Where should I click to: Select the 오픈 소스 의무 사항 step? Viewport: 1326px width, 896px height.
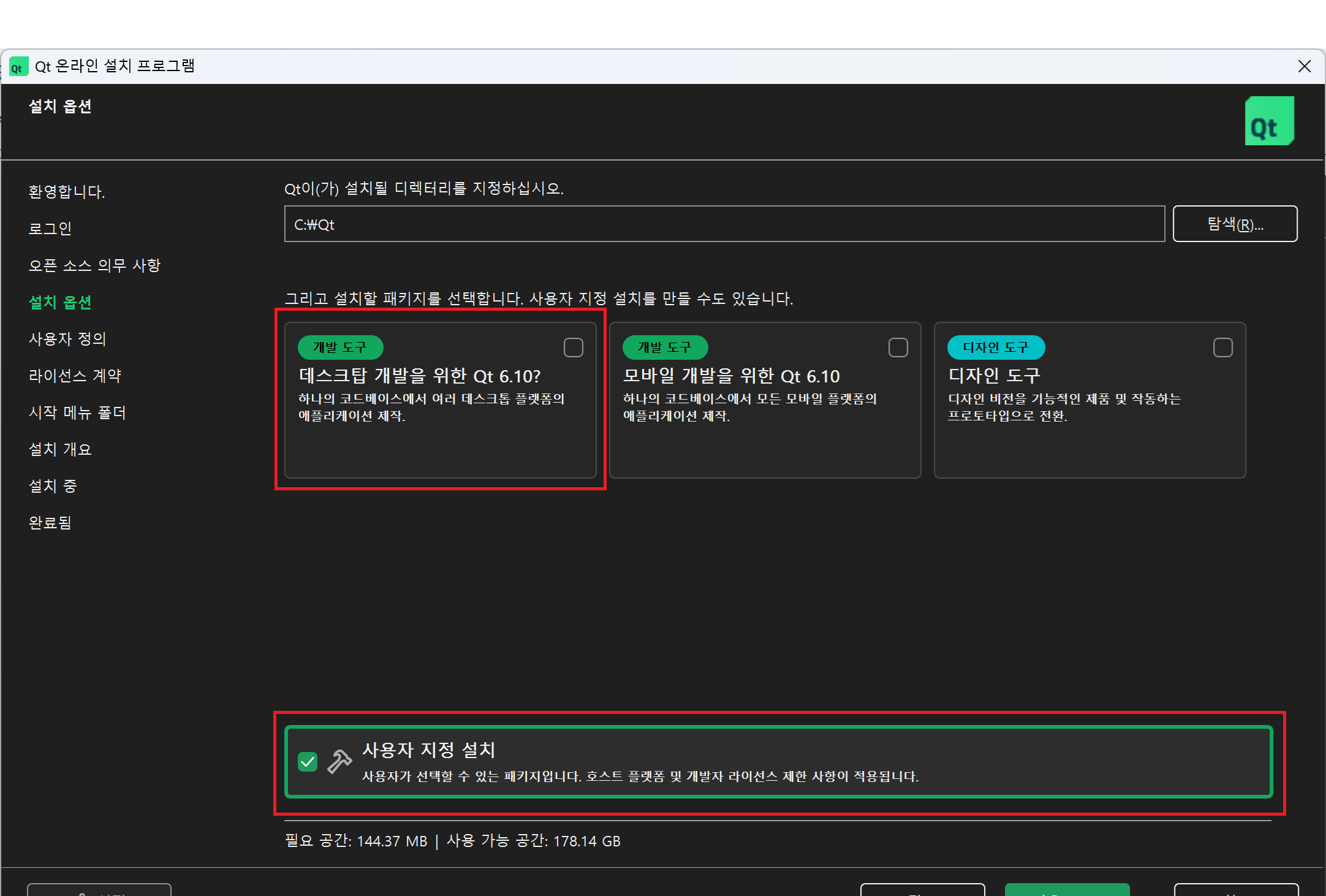coord(94,265)
